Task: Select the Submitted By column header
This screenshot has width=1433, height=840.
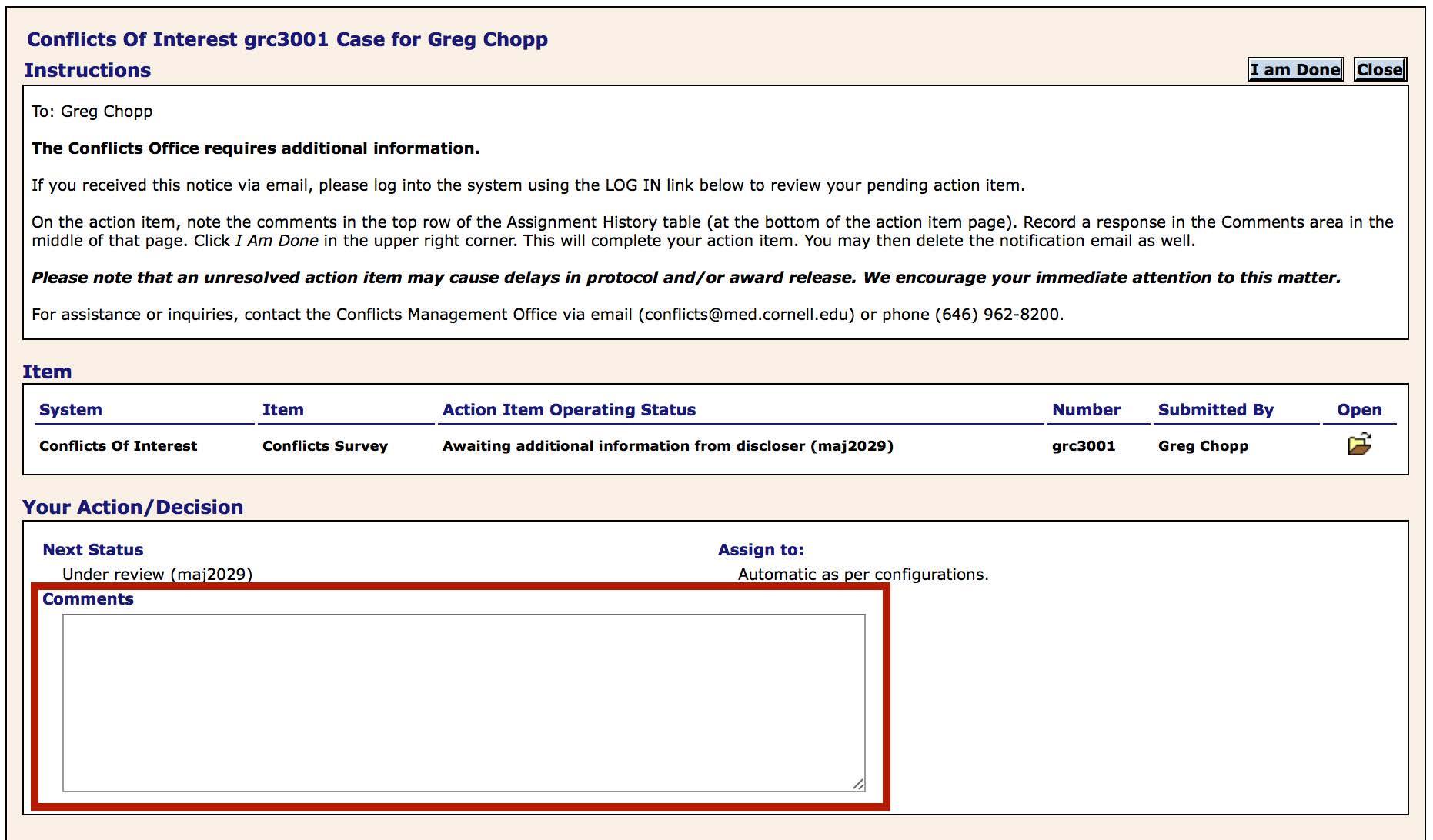Action: [x=1216, y=410]
